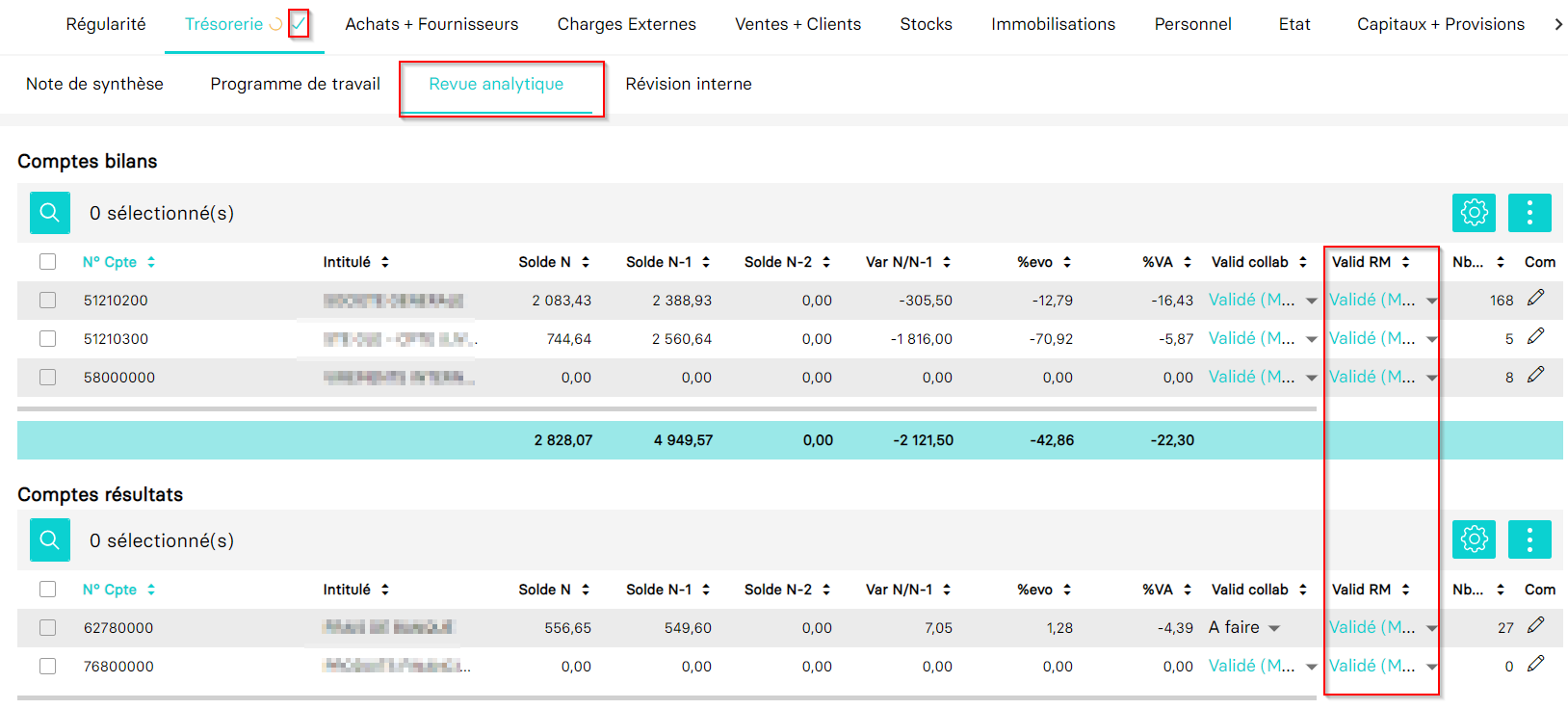Image resolution: width=1568 pixels, height=709 pixels.
Task: Sort Comptes bilans by Solde N-1 arrows
Action: 706,262
